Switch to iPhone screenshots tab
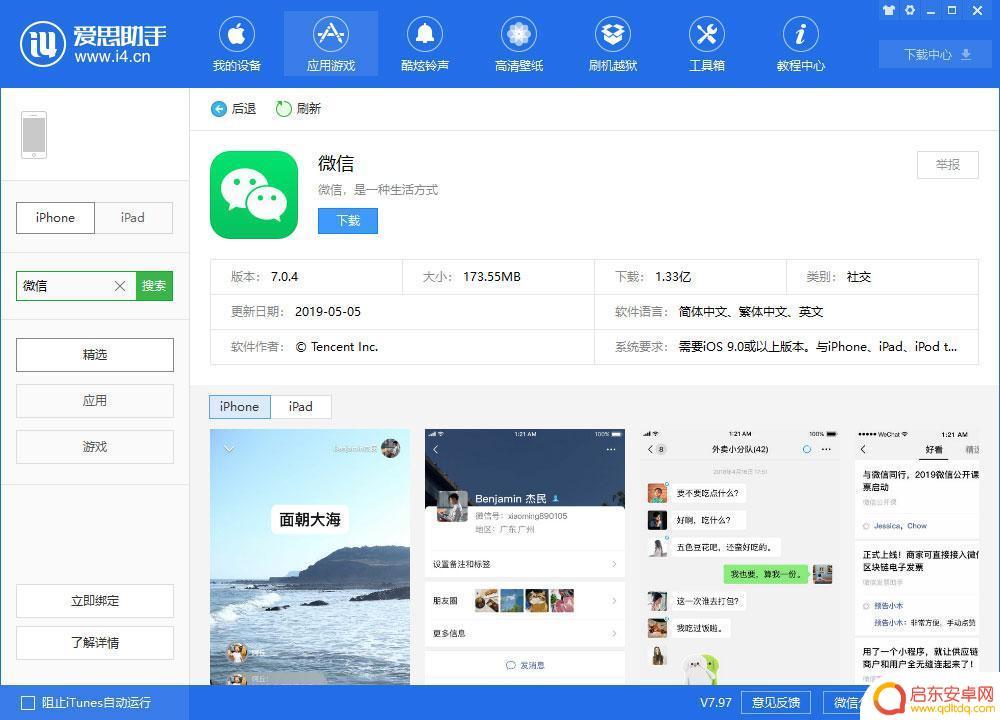 [x=240, y=407]
